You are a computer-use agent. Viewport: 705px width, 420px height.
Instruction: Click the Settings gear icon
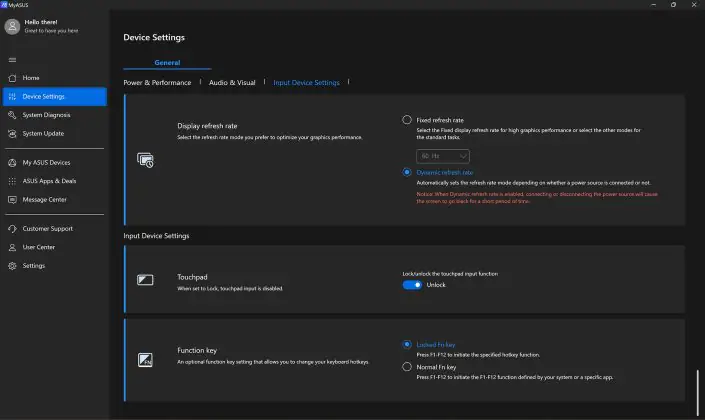[x=12, y=266]
